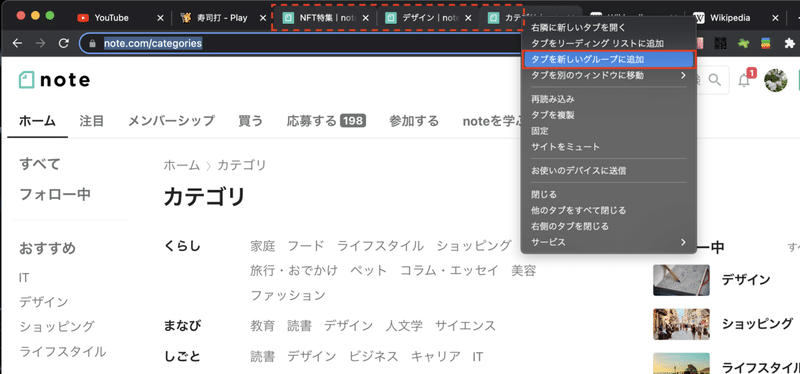Switch to the 寿司打 - Play tab

(223, 18)
